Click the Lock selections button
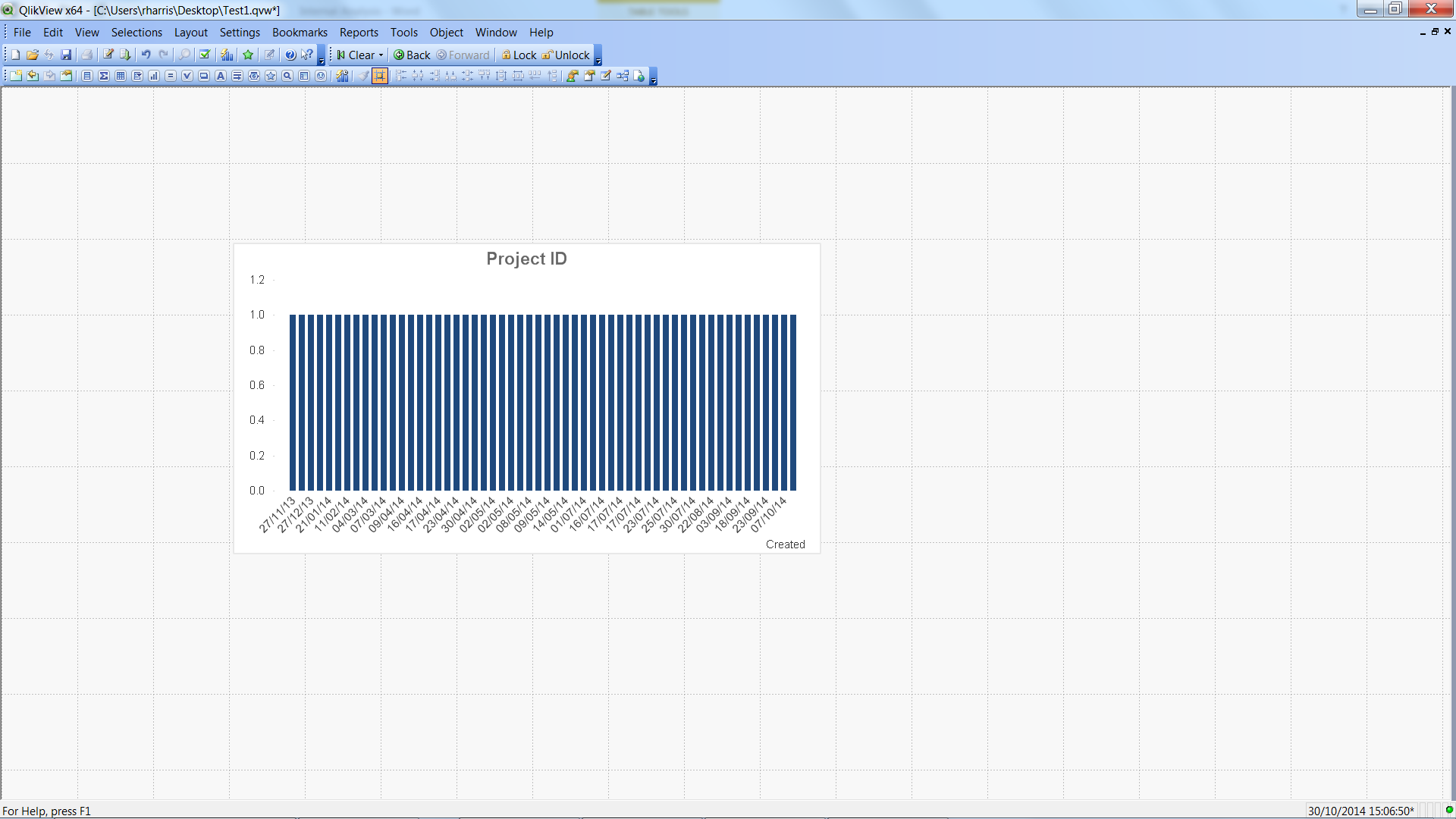The height and width of the screenshot is (819, 1456). pos(519,55)
